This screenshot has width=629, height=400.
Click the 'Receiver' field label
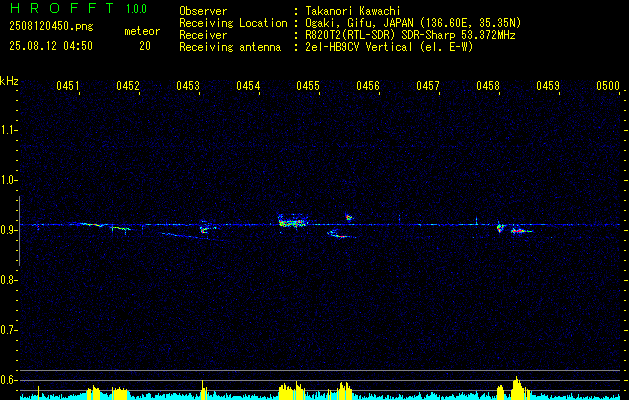(203, 35)
